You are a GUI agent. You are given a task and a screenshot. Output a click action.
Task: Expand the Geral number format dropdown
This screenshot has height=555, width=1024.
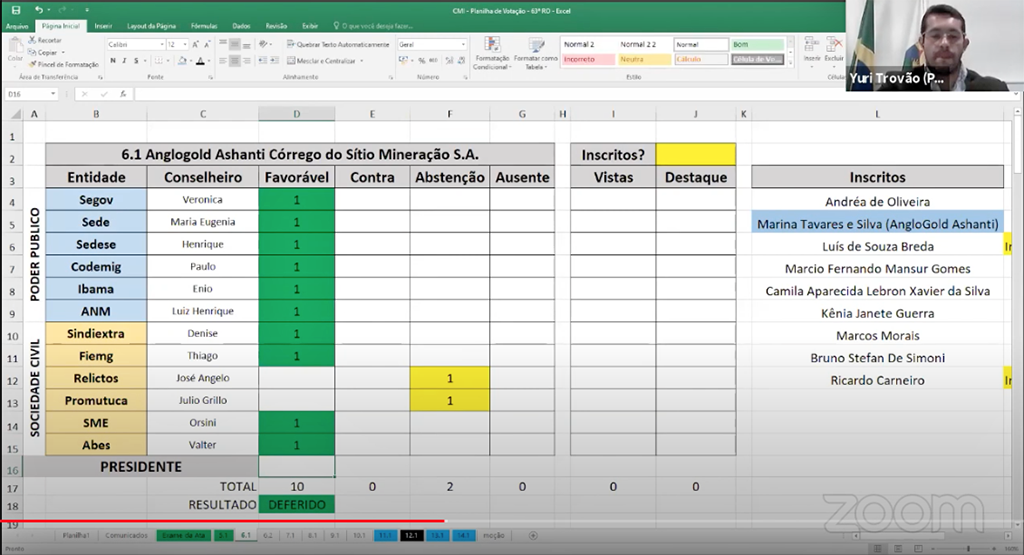pyautogui.click(x=463, y=45)
